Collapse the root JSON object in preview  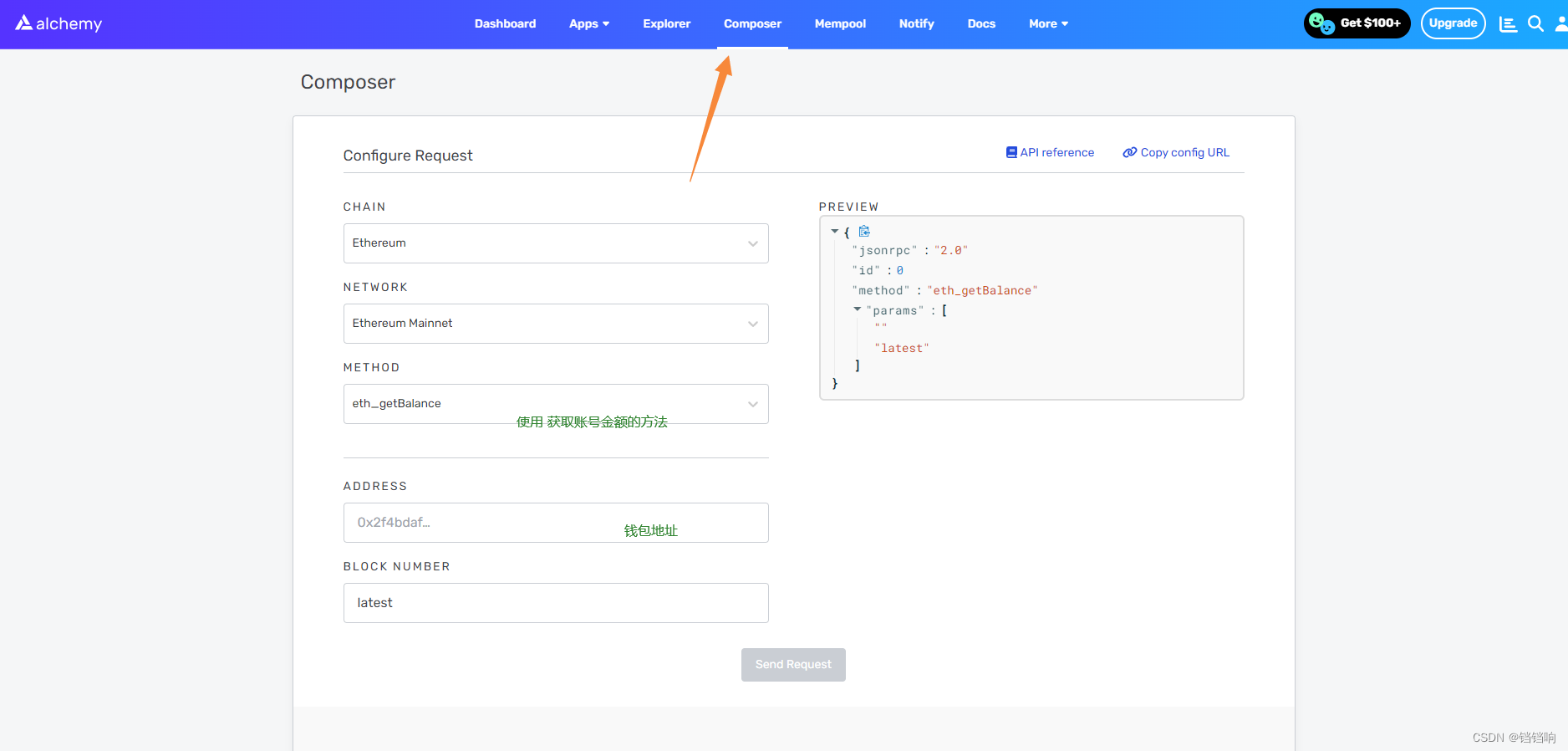click(x=834, y=232)
